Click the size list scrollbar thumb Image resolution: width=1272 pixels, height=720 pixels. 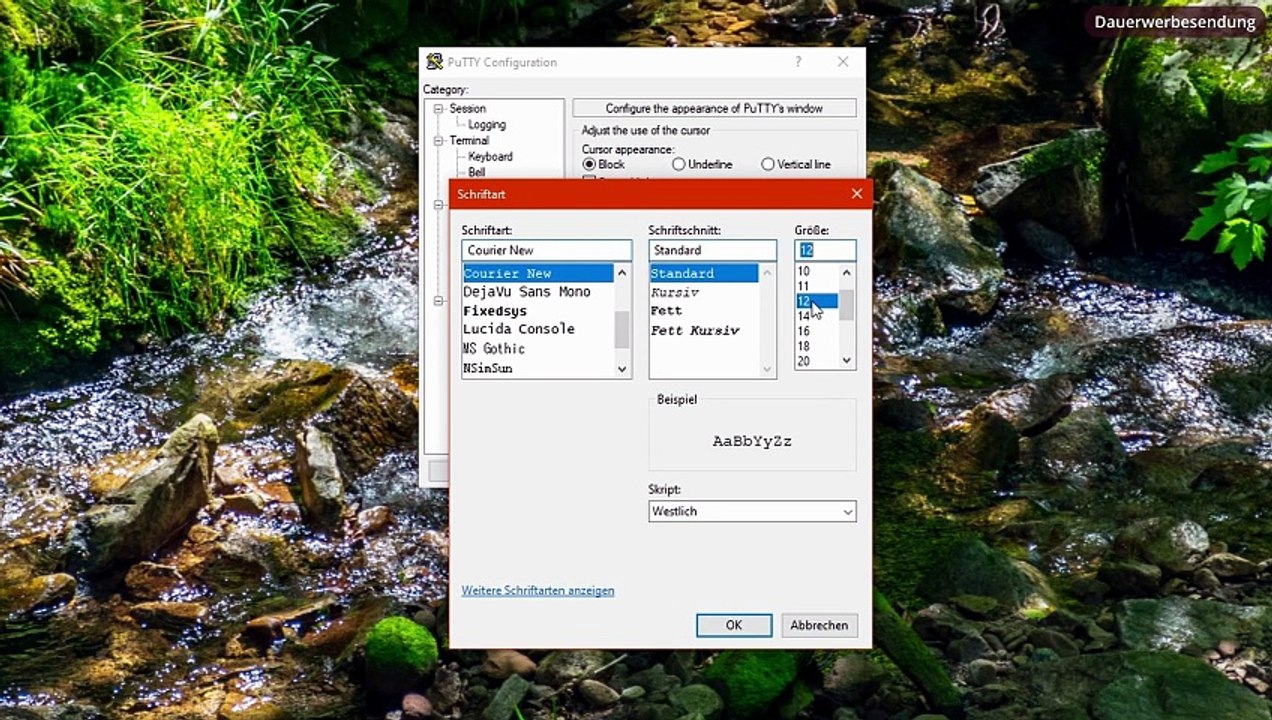click(x=847, y=305)
